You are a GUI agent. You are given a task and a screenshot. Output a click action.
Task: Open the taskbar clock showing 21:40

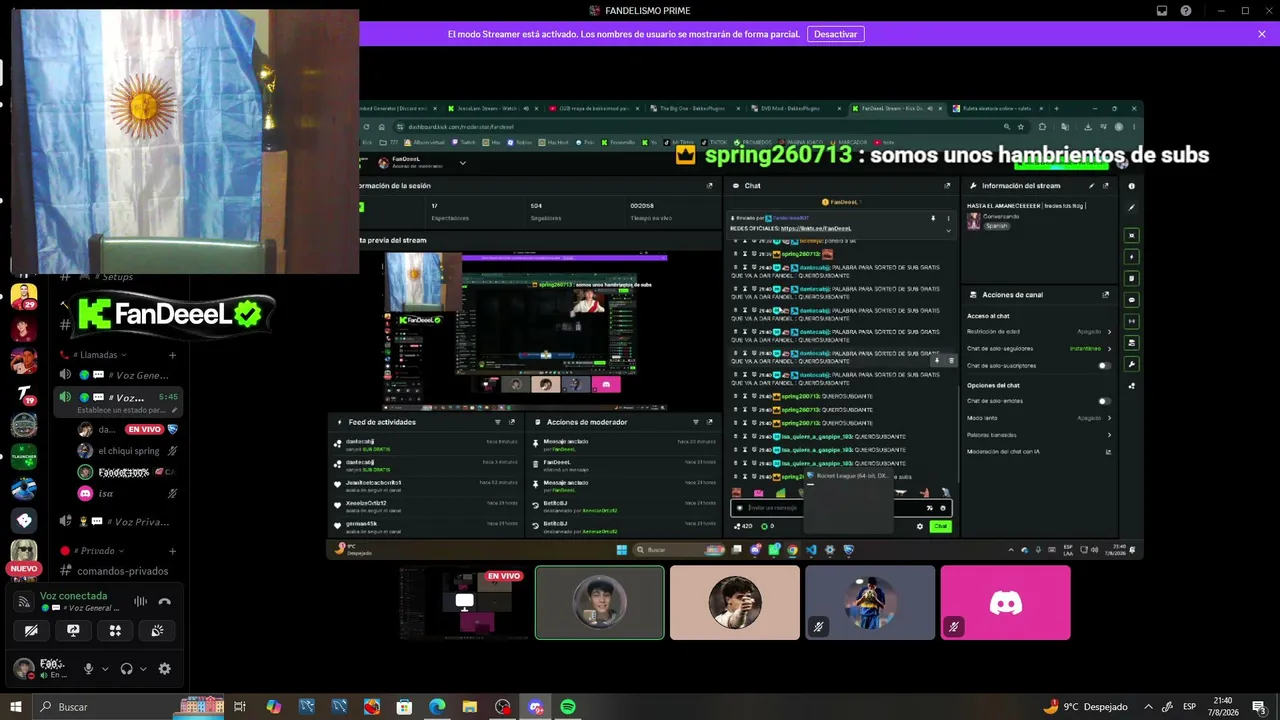pyautogui.click(x=1222, y=707)
